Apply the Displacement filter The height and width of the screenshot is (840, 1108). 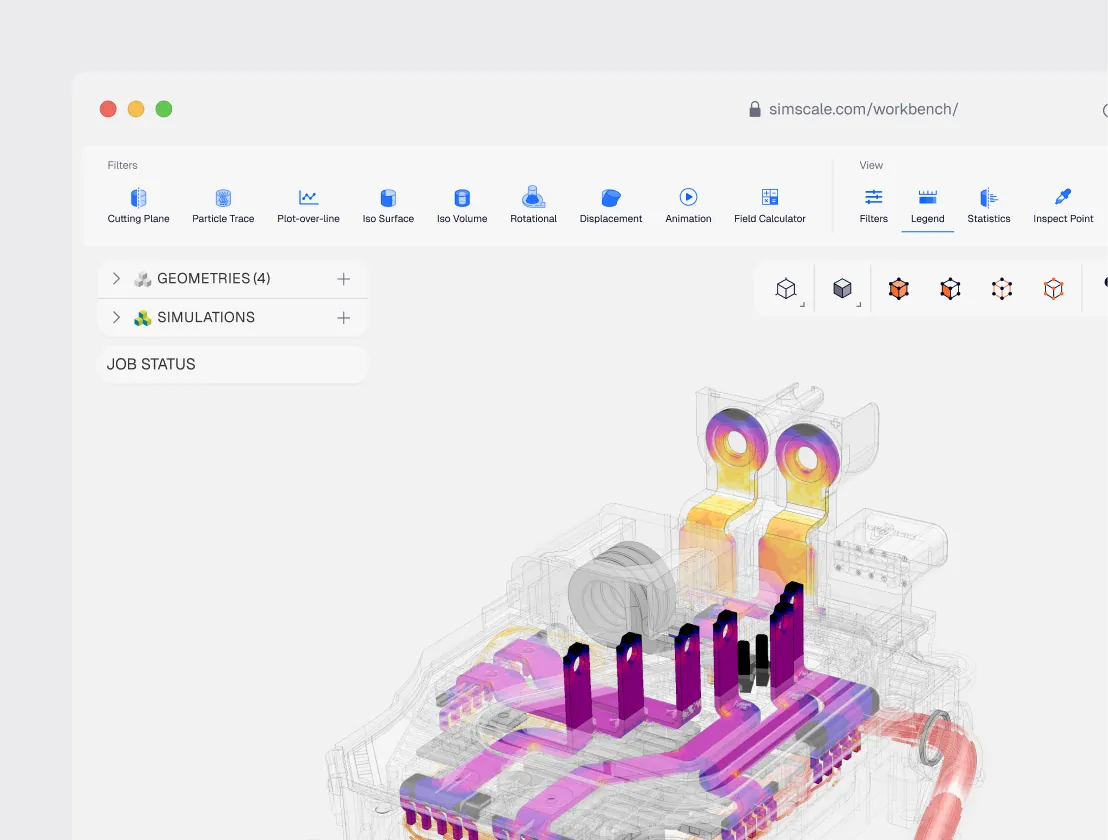pos(611,206)
